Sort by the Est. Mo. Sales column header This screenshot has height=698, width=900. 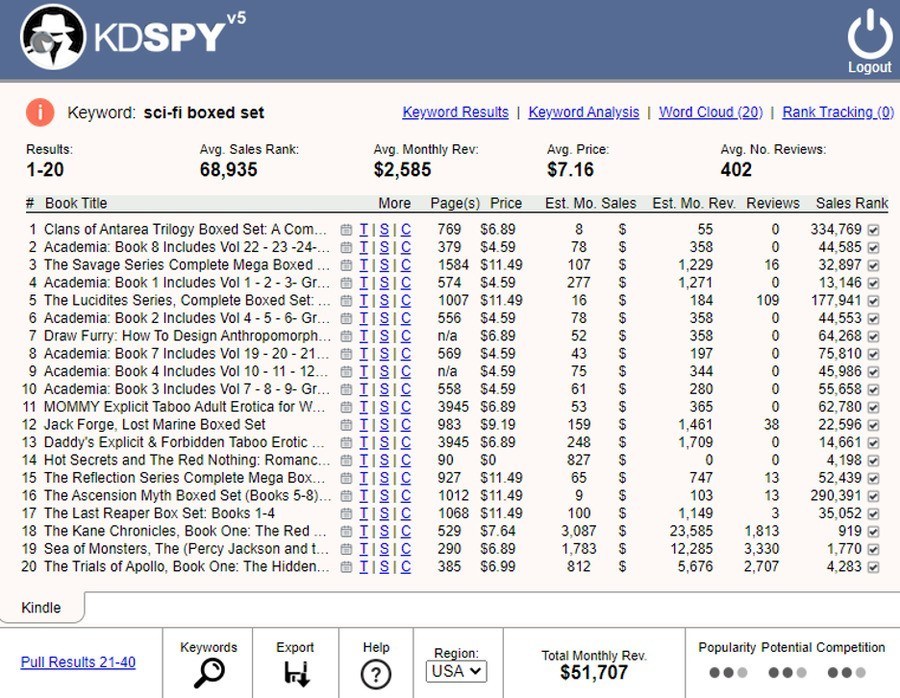590,203
